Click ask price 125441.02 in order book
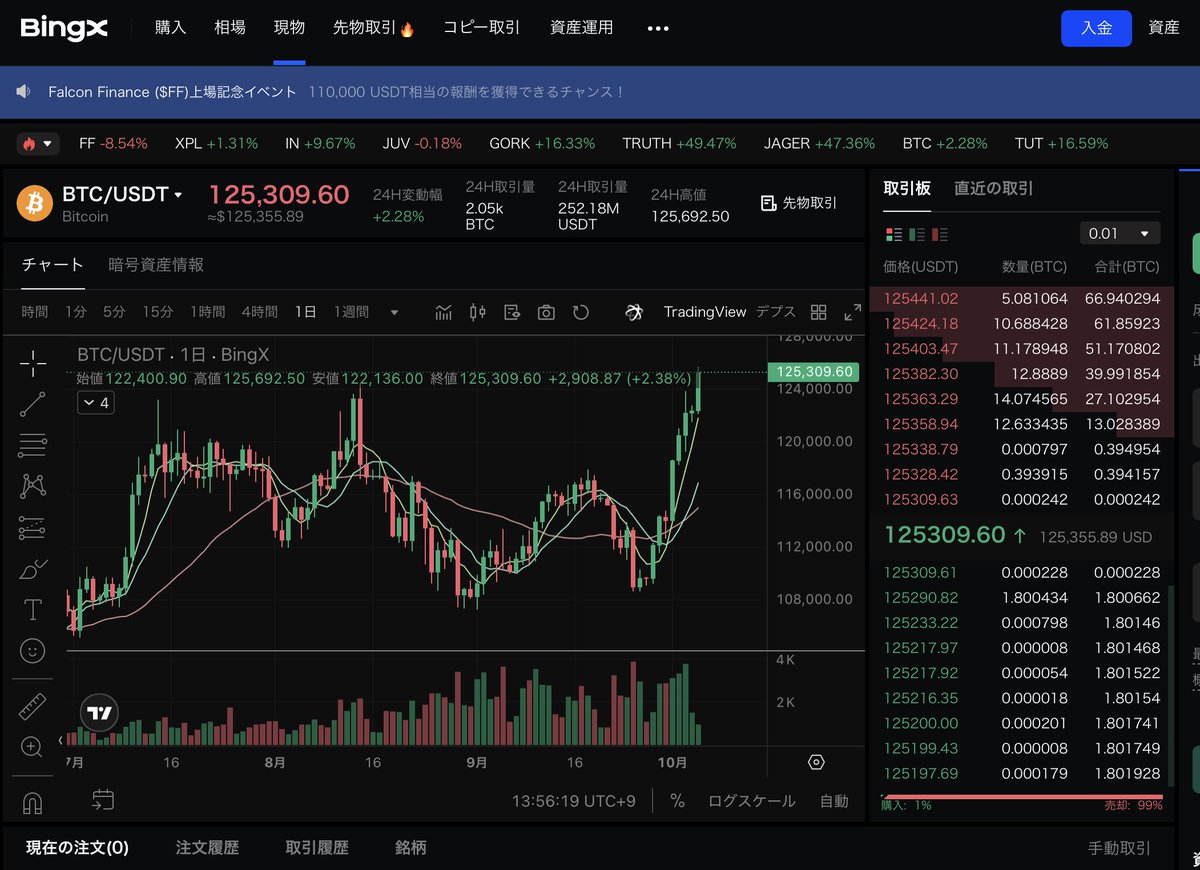 921,298
